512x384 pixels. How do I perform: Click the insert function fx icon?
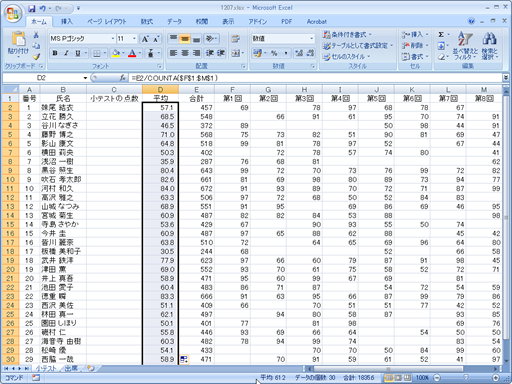pyautogui.click(x=123, y=78)
